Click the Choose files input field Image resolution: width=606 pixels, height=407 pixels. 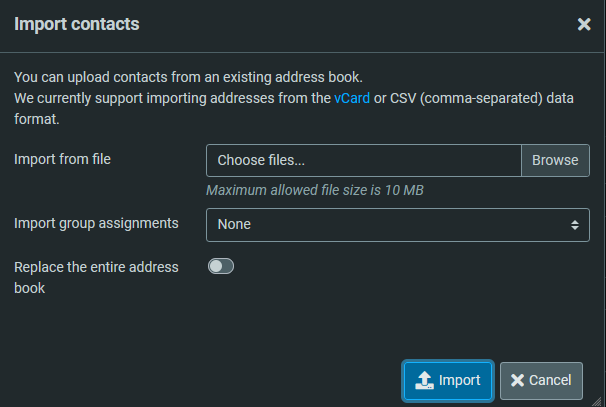coord(363,160)
